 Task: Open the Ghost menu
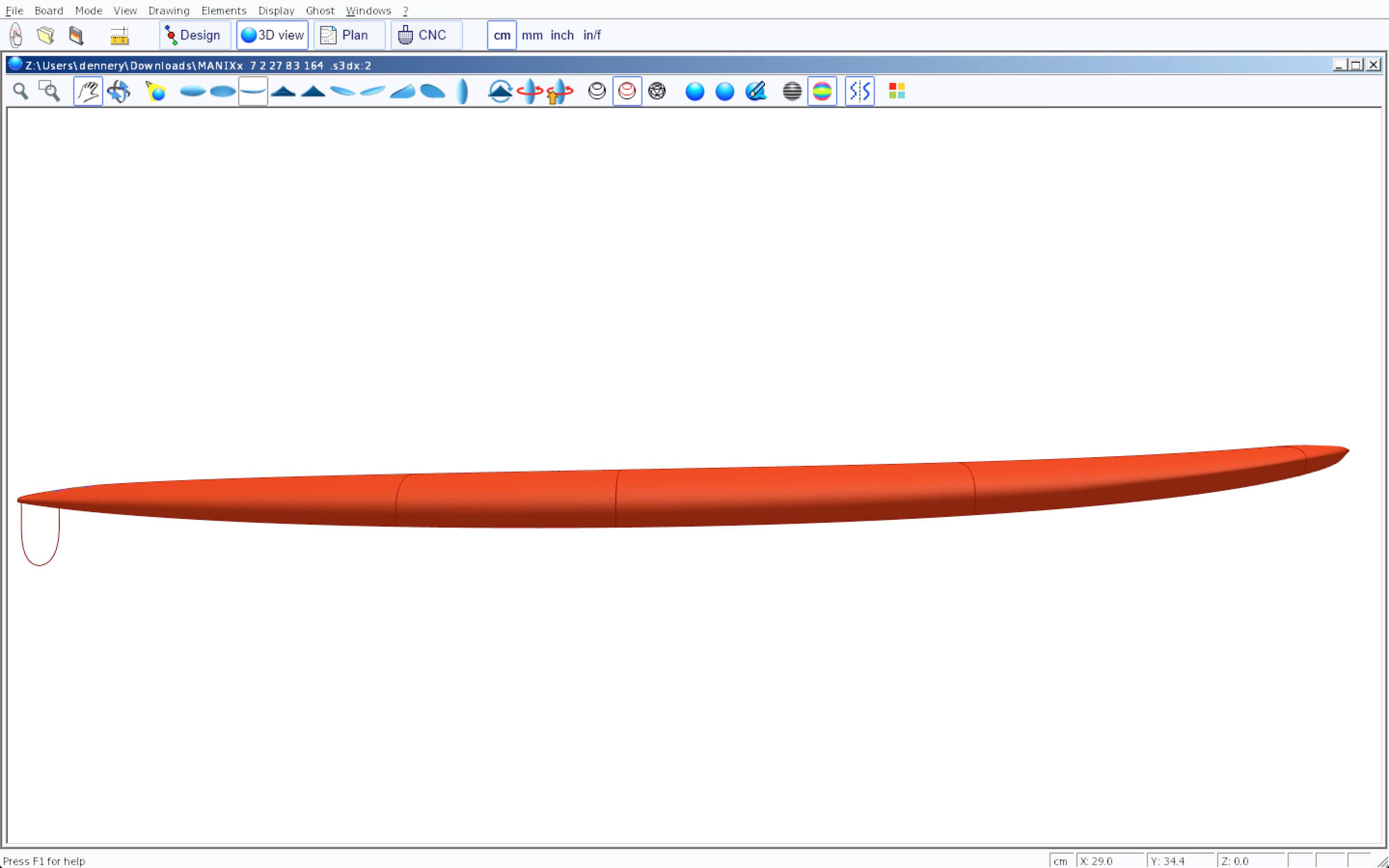320,10
